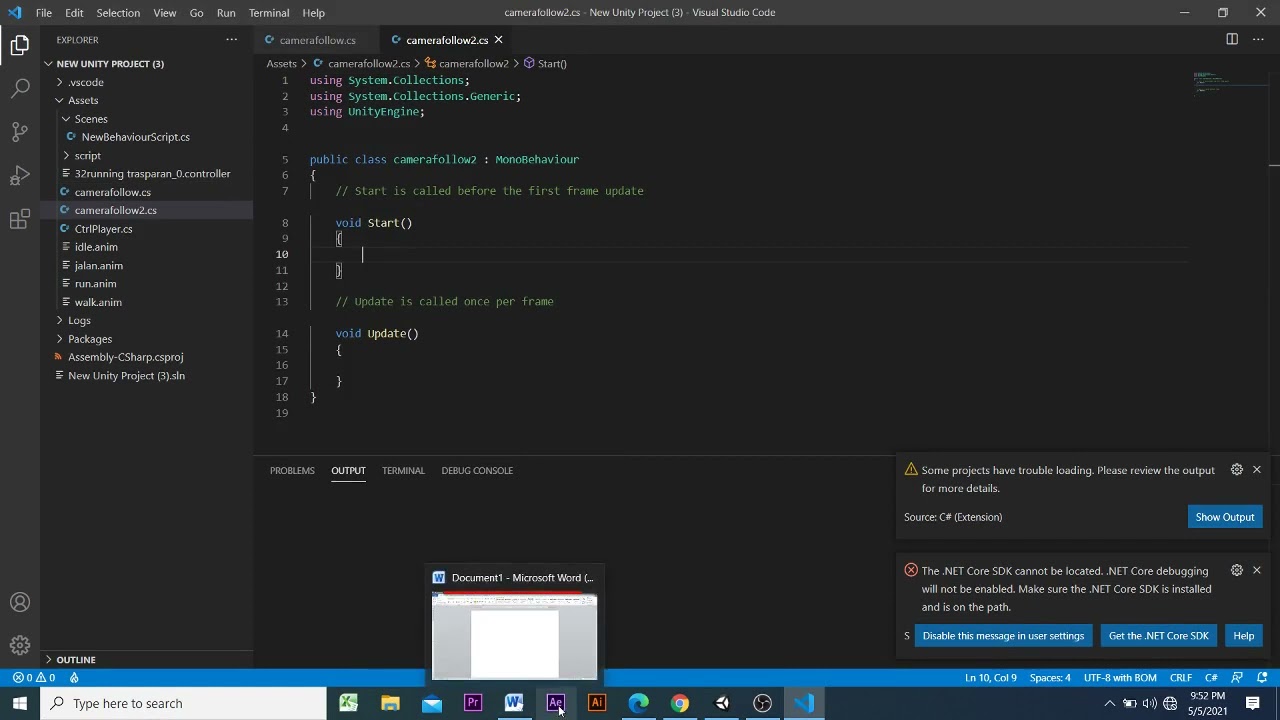Close the camerafollow2.cs editor tab
The height and width of the screenshot is (720, 1280).
pos(498,40)
